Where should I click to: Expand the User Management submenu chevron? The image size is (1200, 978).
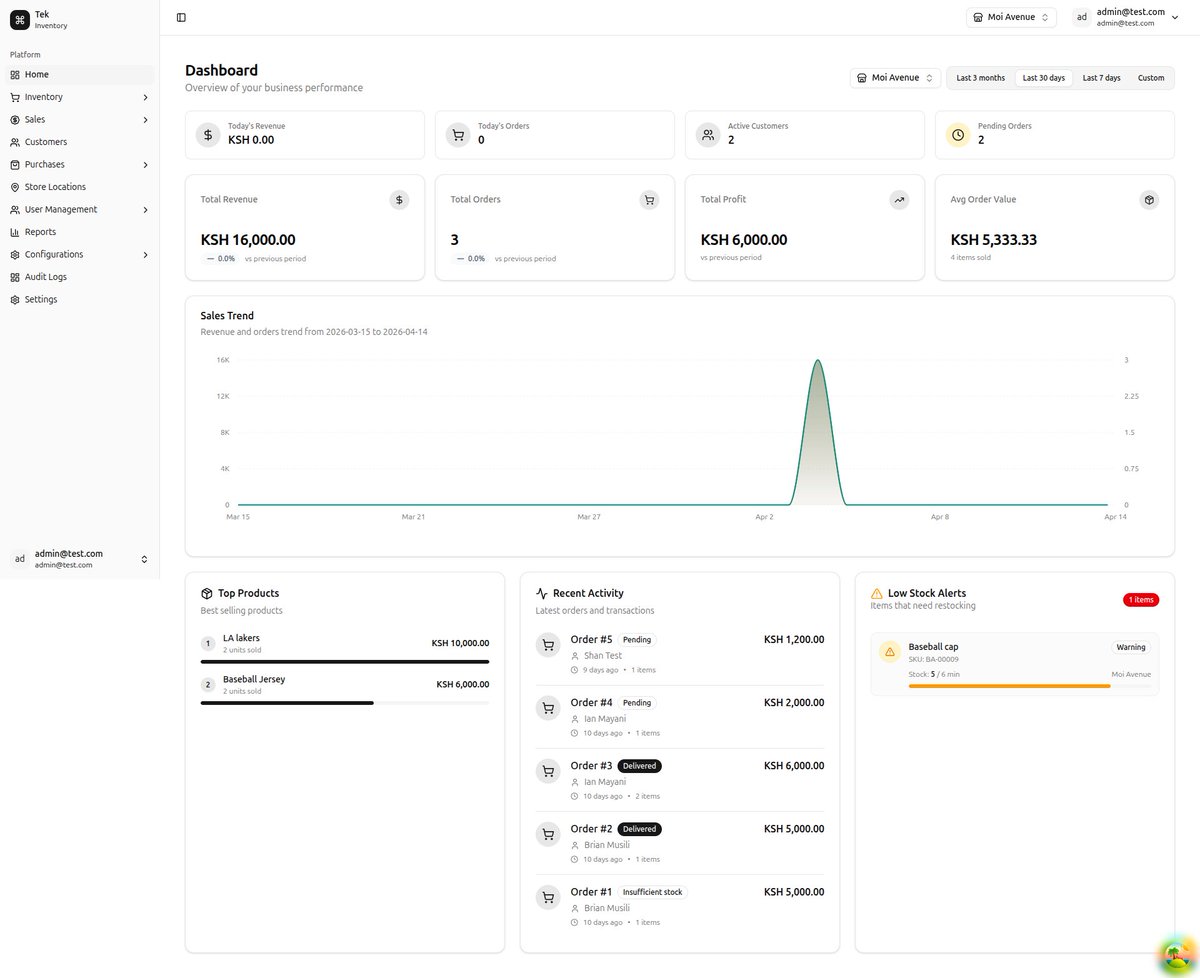tap(145, 210)
